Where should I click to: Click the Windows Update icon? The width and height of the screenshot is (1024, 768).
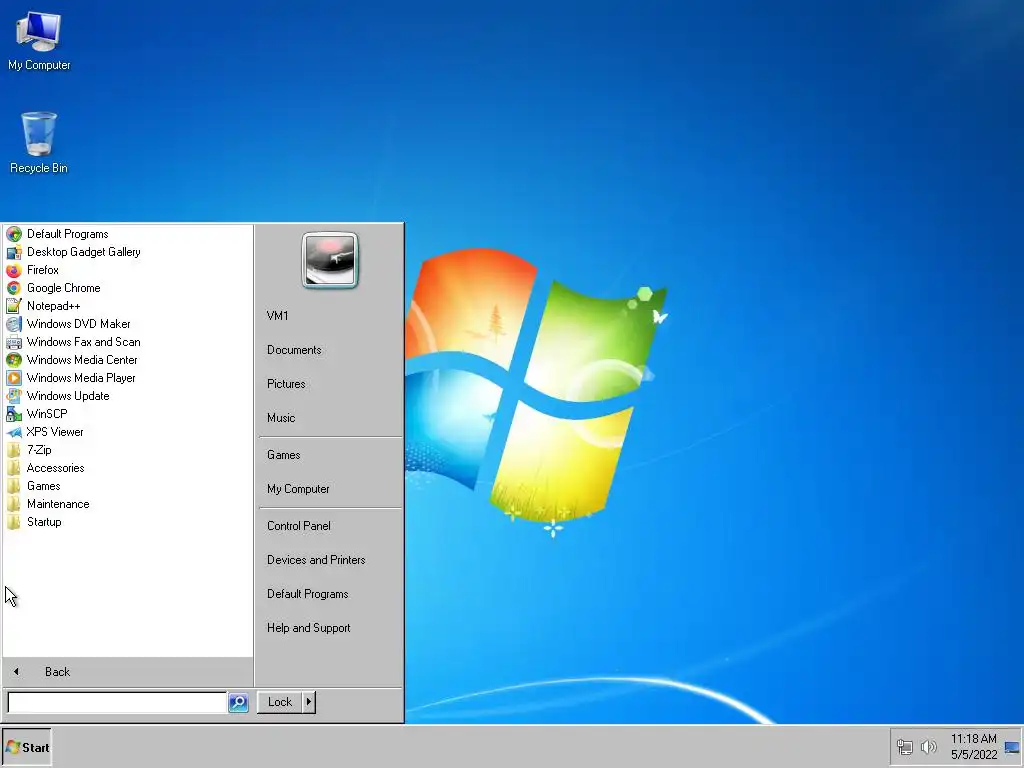tap(14, 396)
